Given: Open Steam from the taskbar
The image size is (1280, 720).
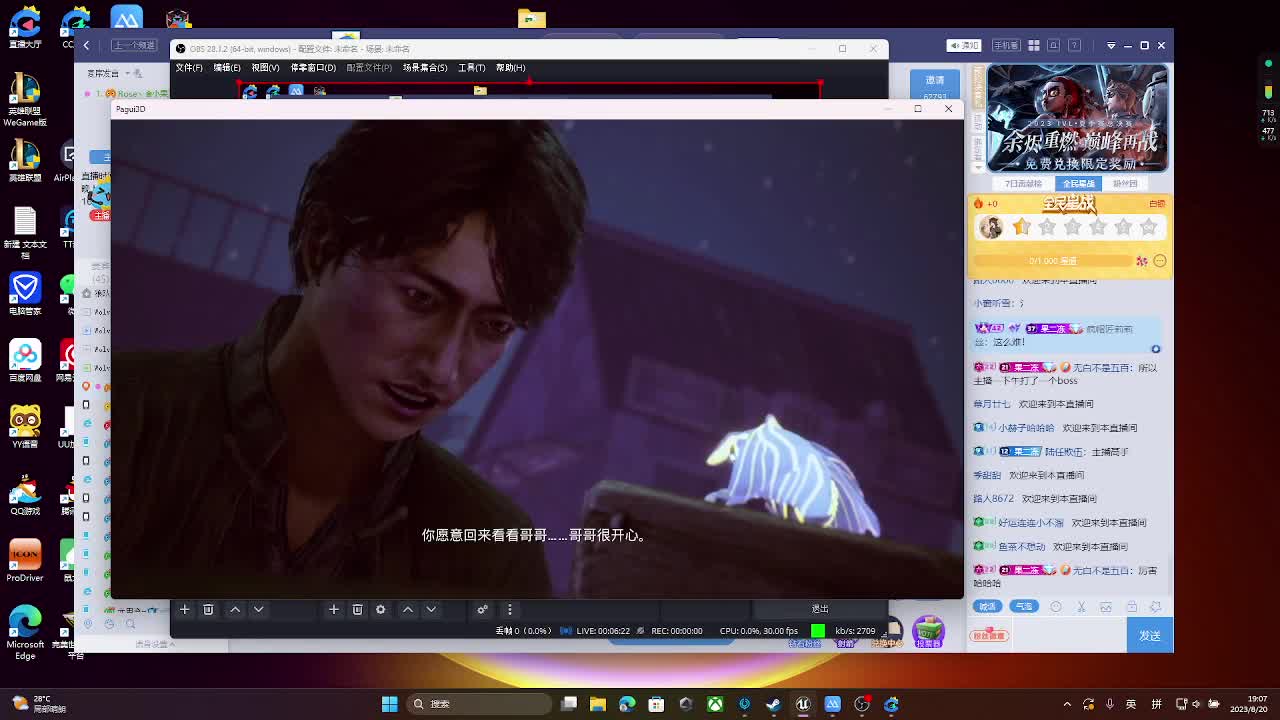Looking at the screenshot, I should pyautogui.click(x=773, y=704).
